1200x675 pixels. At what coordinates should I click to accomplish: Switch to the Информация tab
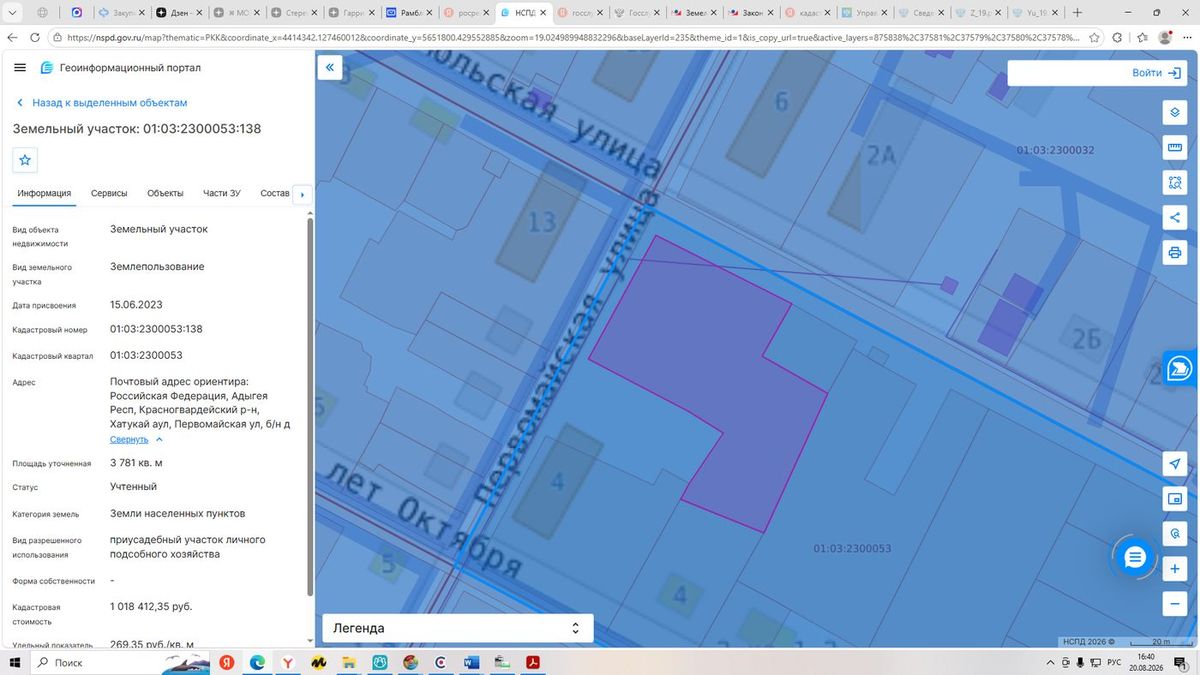pos(44,193)
